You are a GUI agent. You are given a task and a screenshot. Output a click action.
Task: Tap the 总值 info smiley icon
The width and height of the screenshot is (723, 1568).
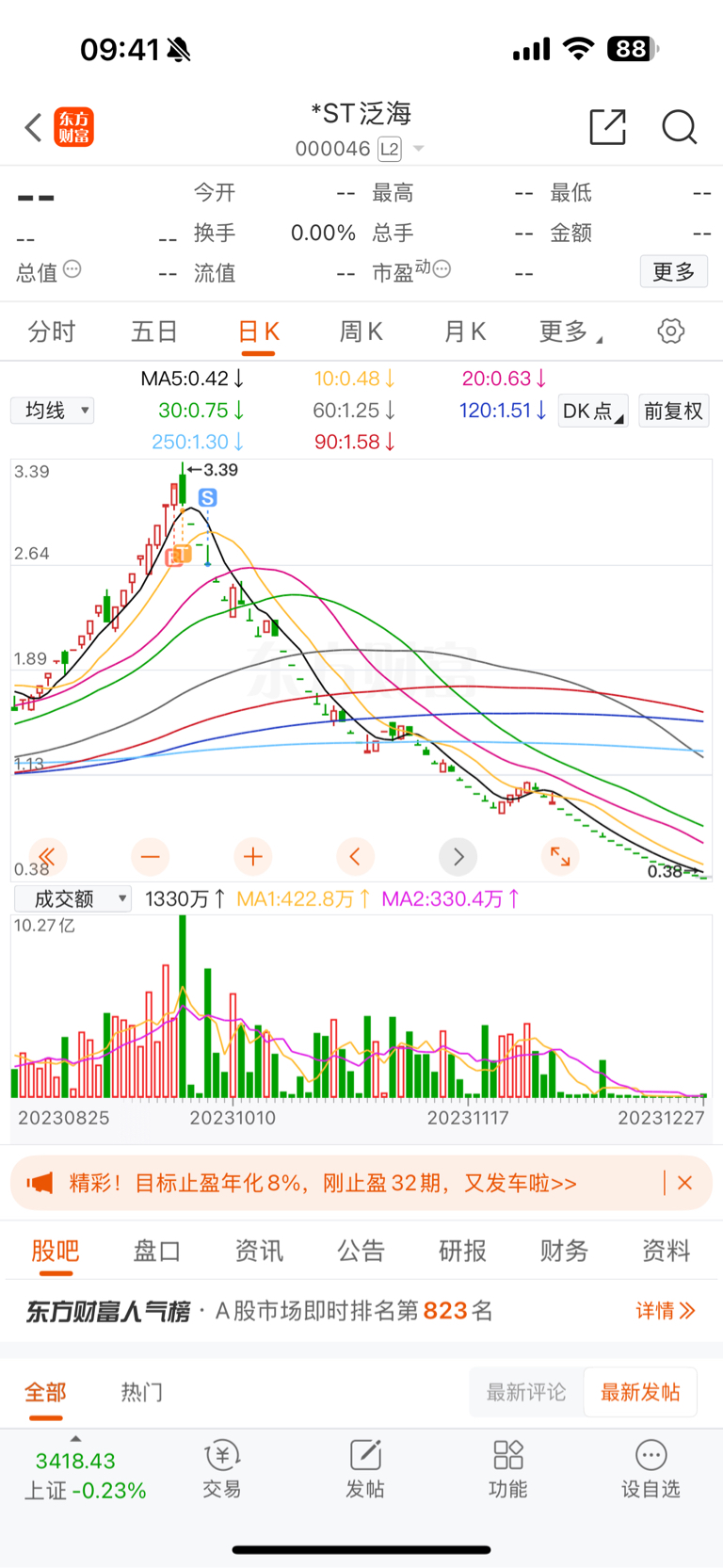72,269
